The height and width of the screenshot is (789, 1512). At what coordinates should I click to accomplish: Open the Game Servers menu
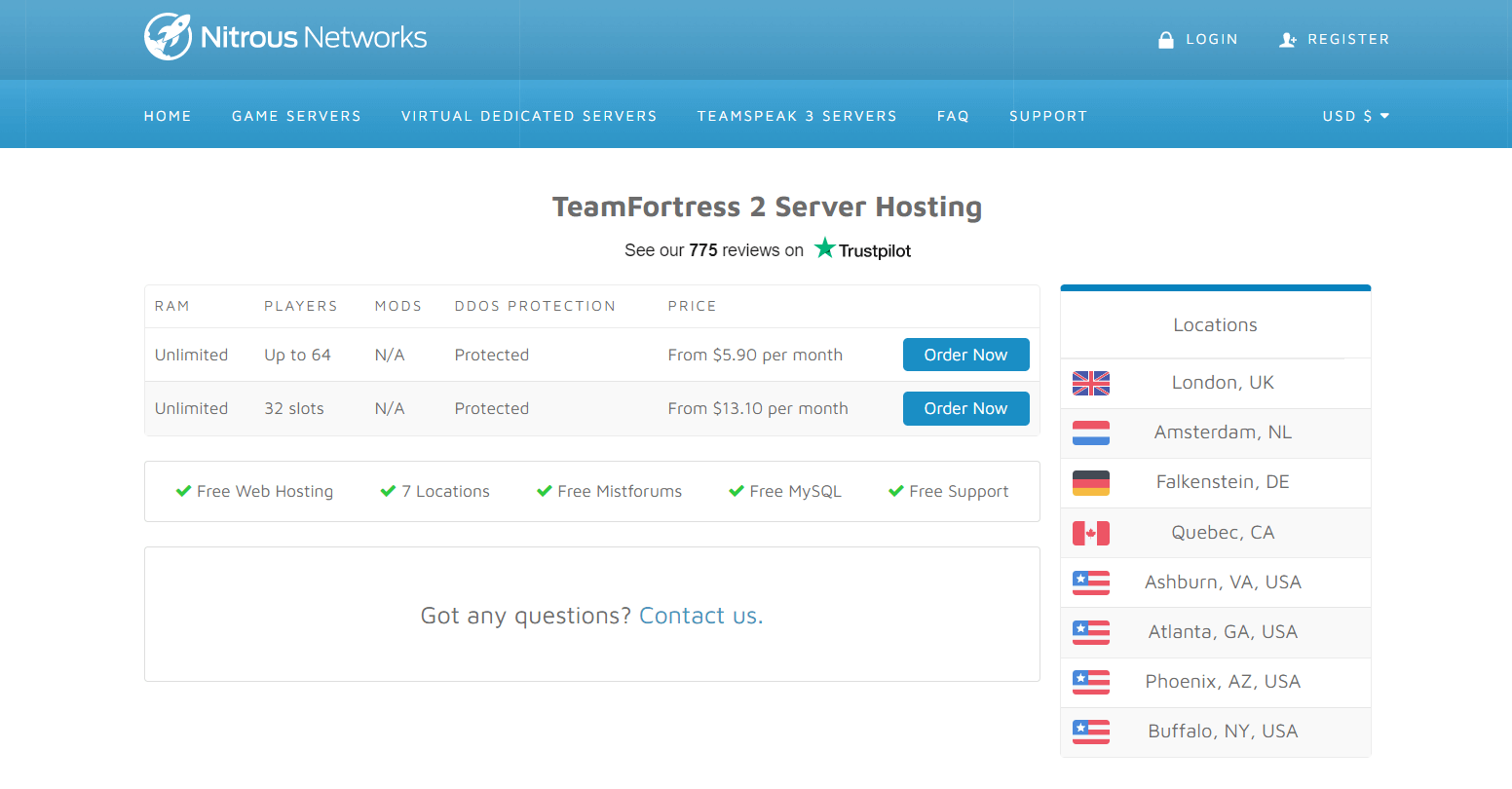296,116
